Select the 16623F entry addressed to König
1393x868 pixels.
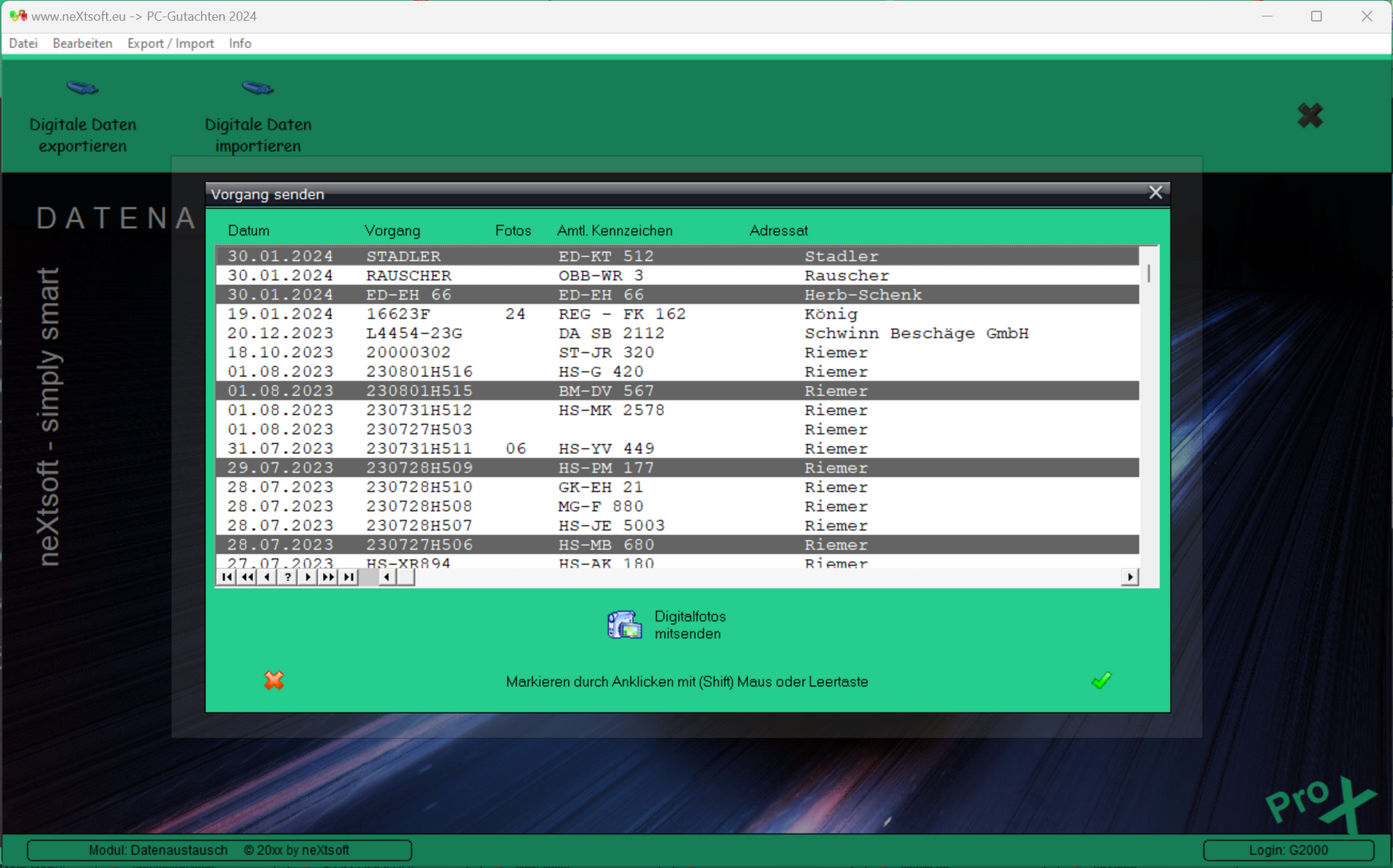[508, 313]
